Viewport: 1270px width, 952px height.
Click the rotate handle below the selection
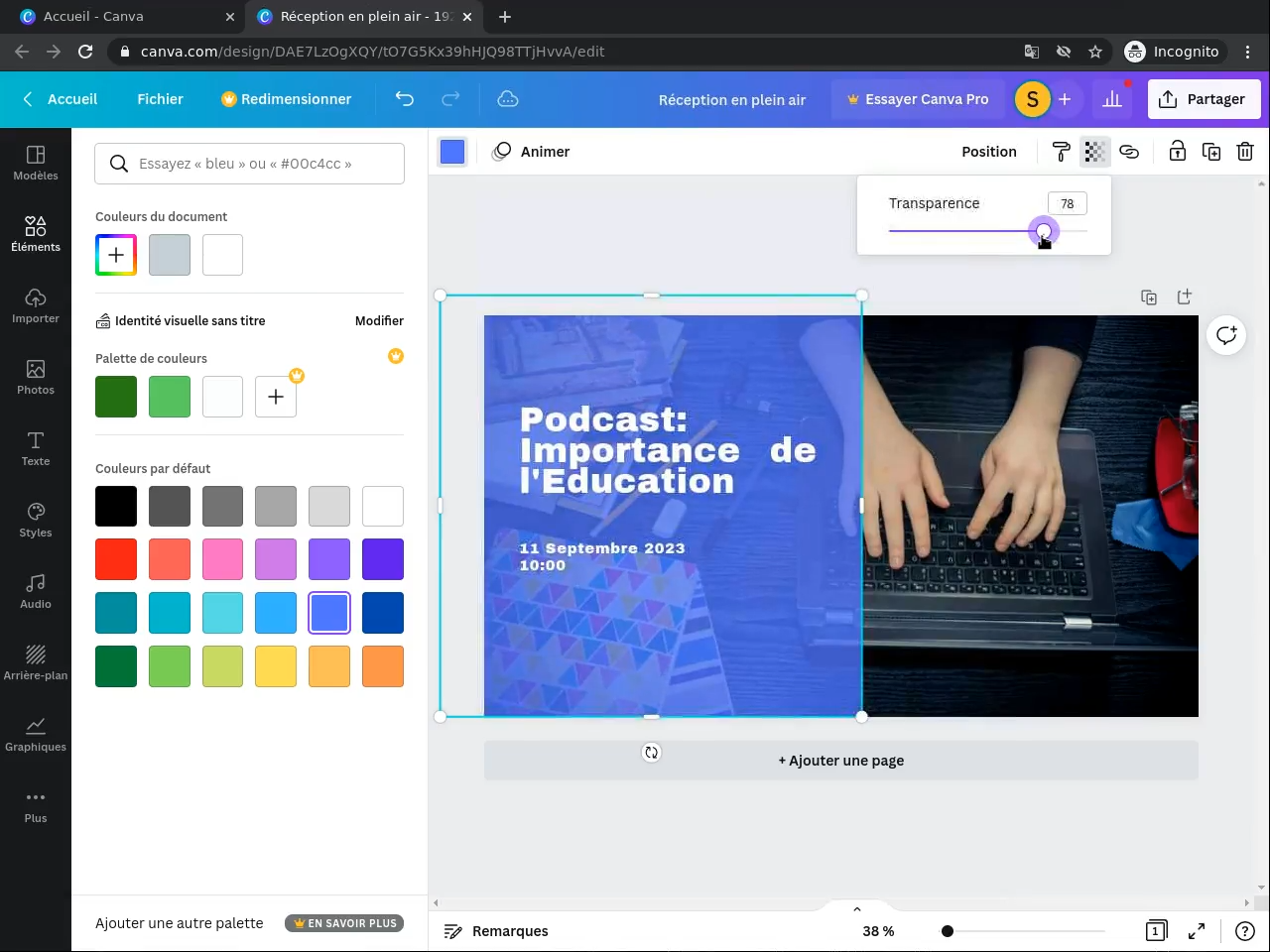tap(651, 753)
